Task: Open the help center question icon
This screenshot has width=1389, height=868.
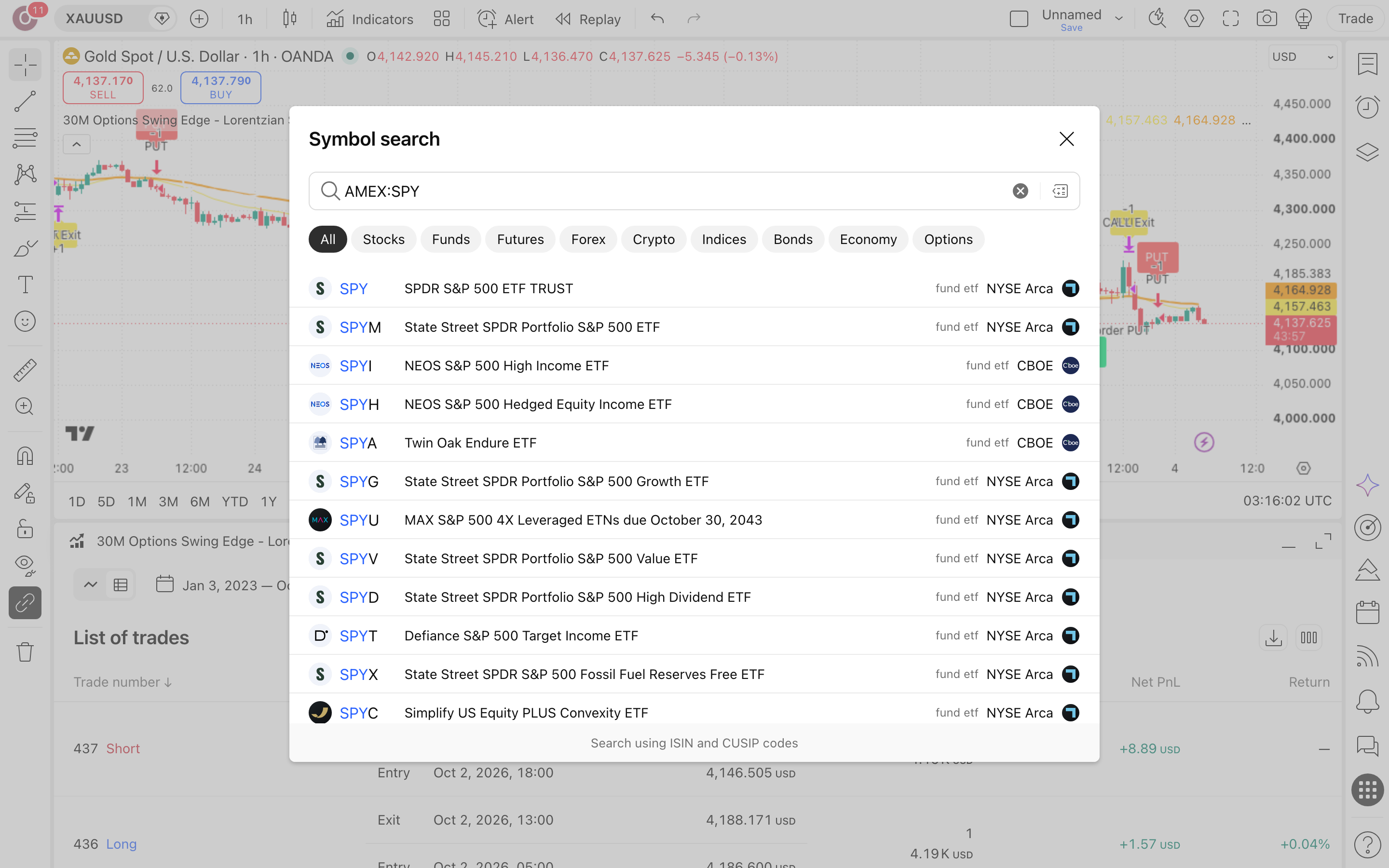Action: click(1367, 844)
